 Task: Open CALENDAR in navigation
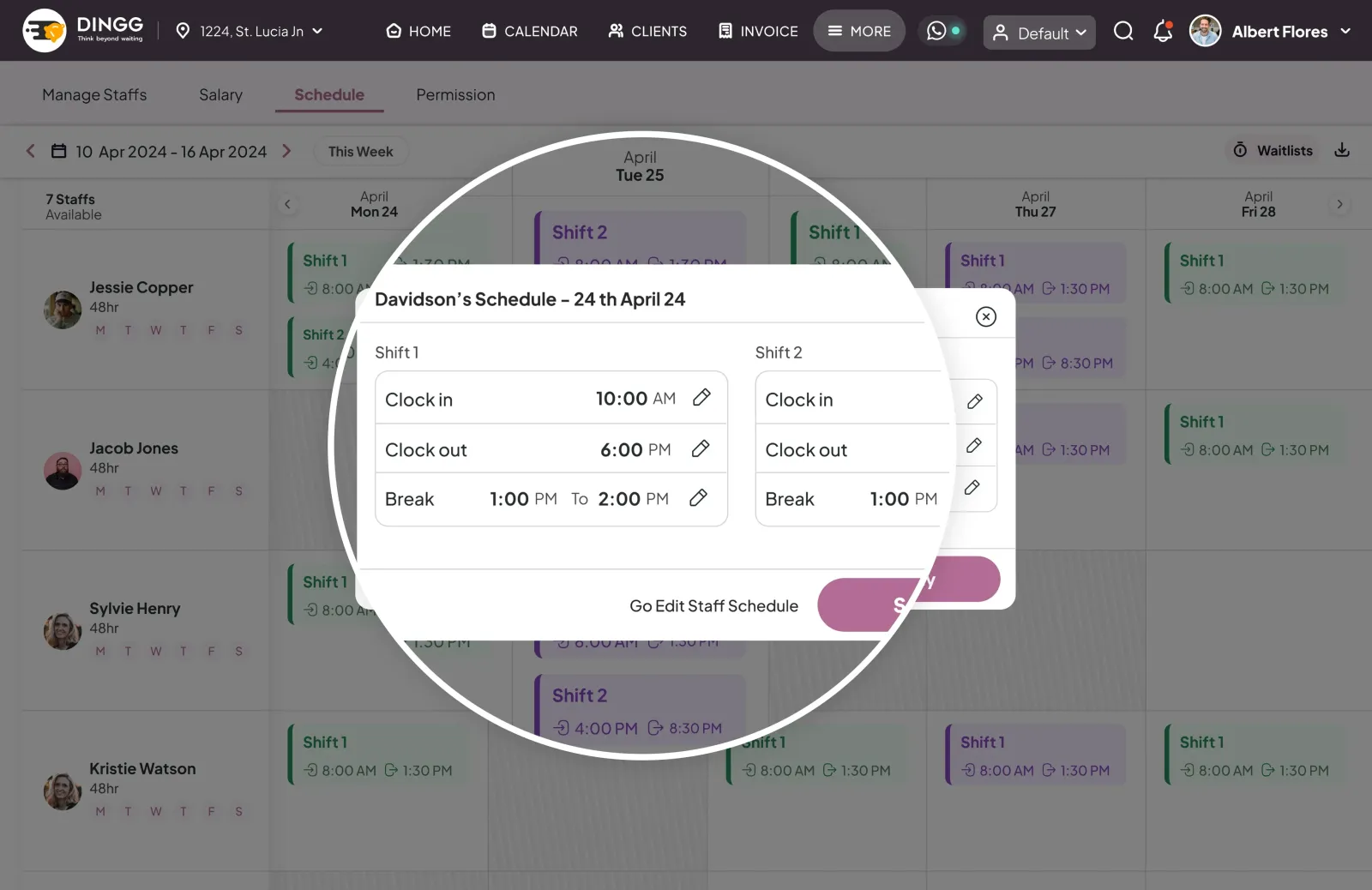click(530, 31)
